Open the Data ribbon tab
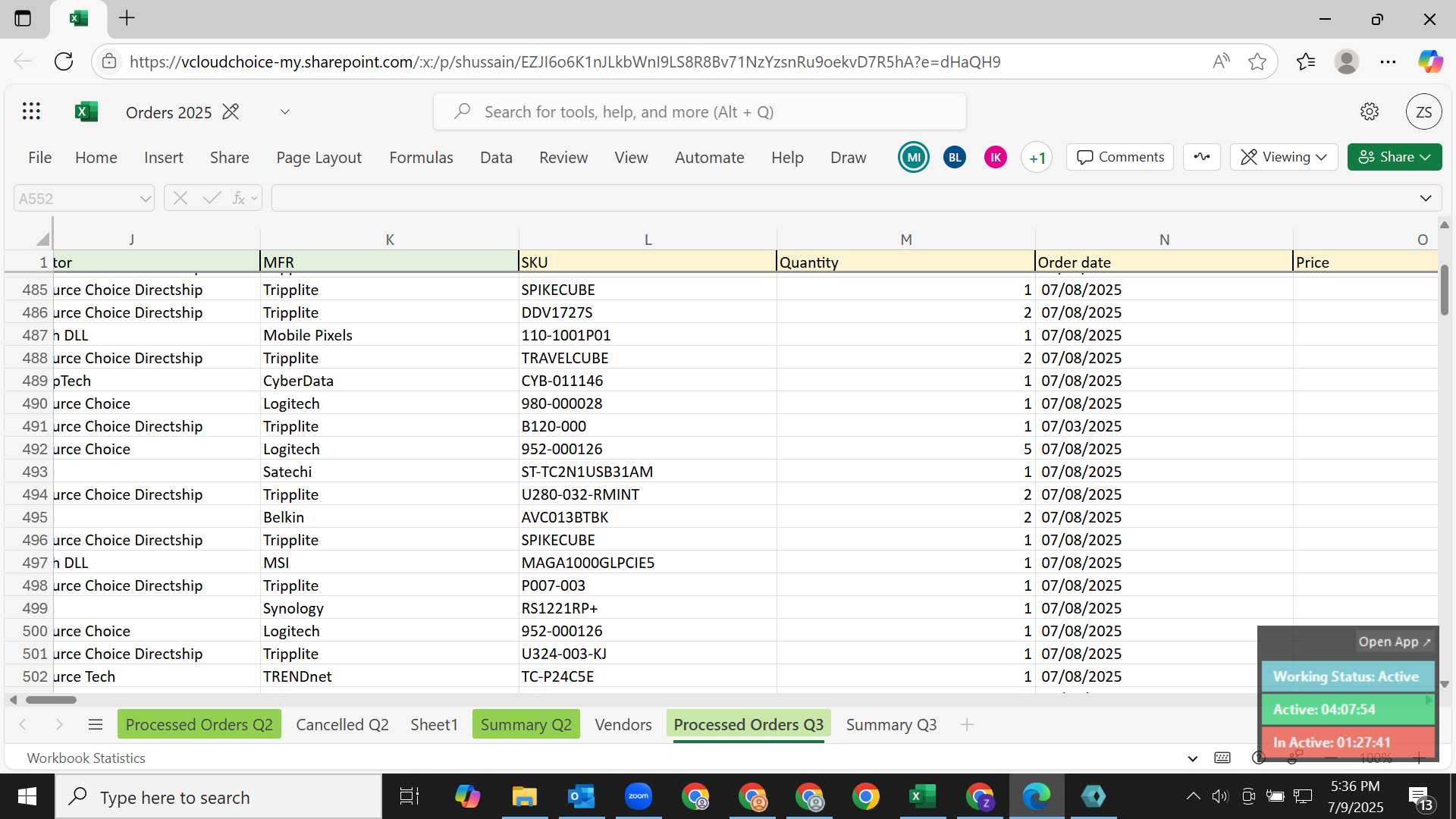The height and width of the screenshot is (819, 1456). tap(496, 157)
